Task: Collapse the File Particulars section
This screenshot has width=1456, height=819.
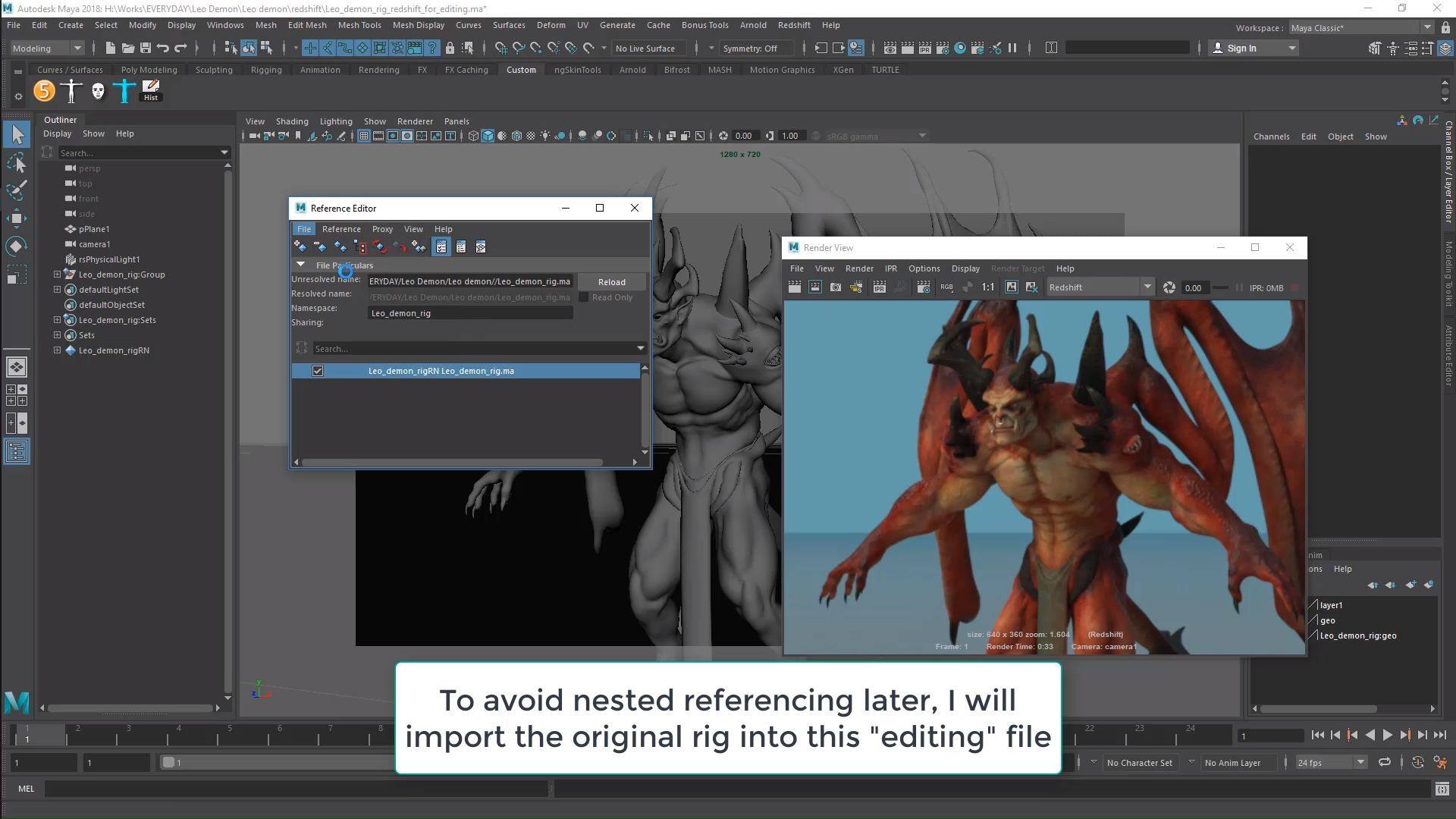Action: click(301, 265)
